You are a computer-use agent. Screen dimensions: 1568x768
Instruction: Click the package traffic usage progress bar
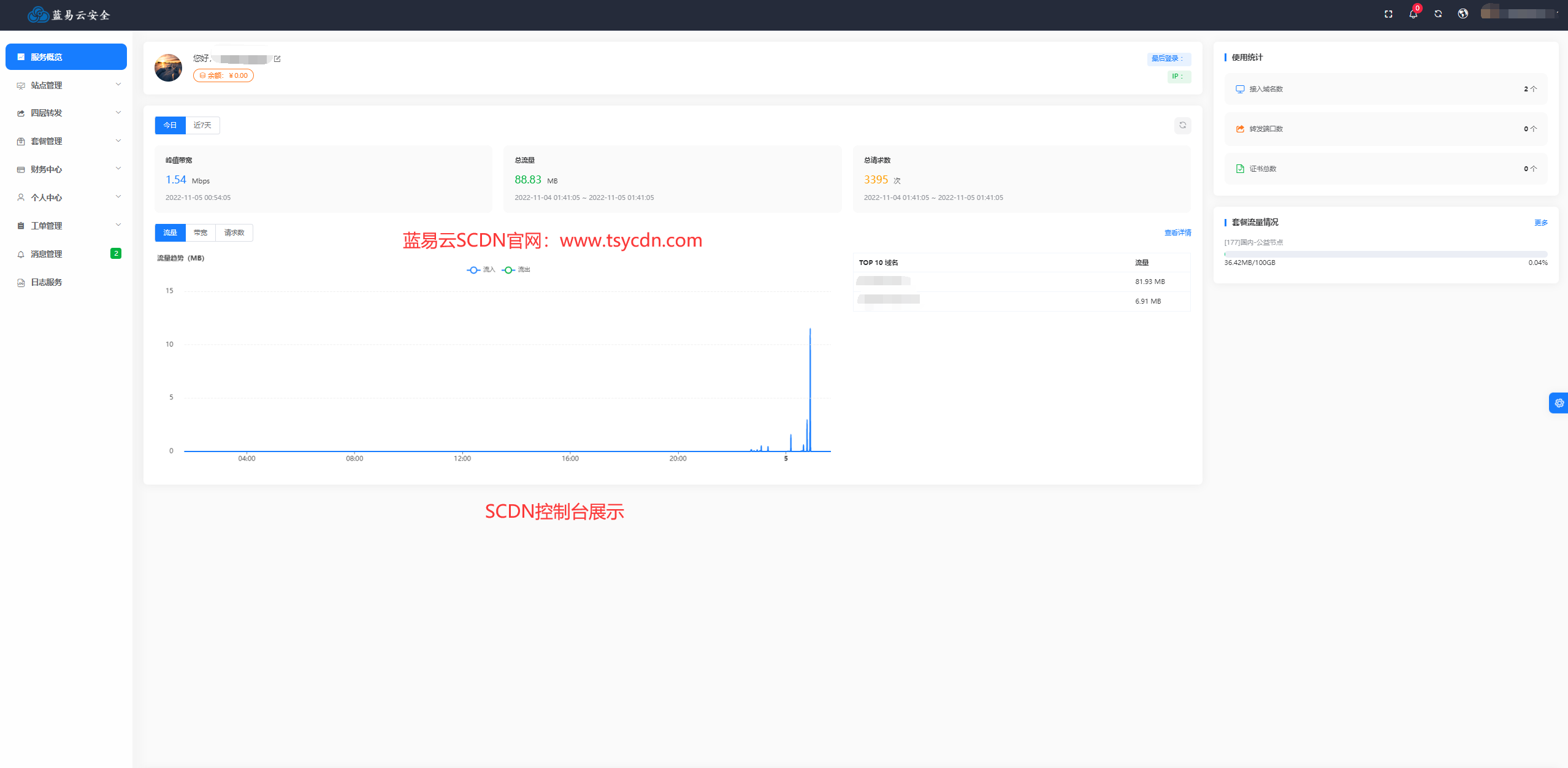pos(1385,254)
